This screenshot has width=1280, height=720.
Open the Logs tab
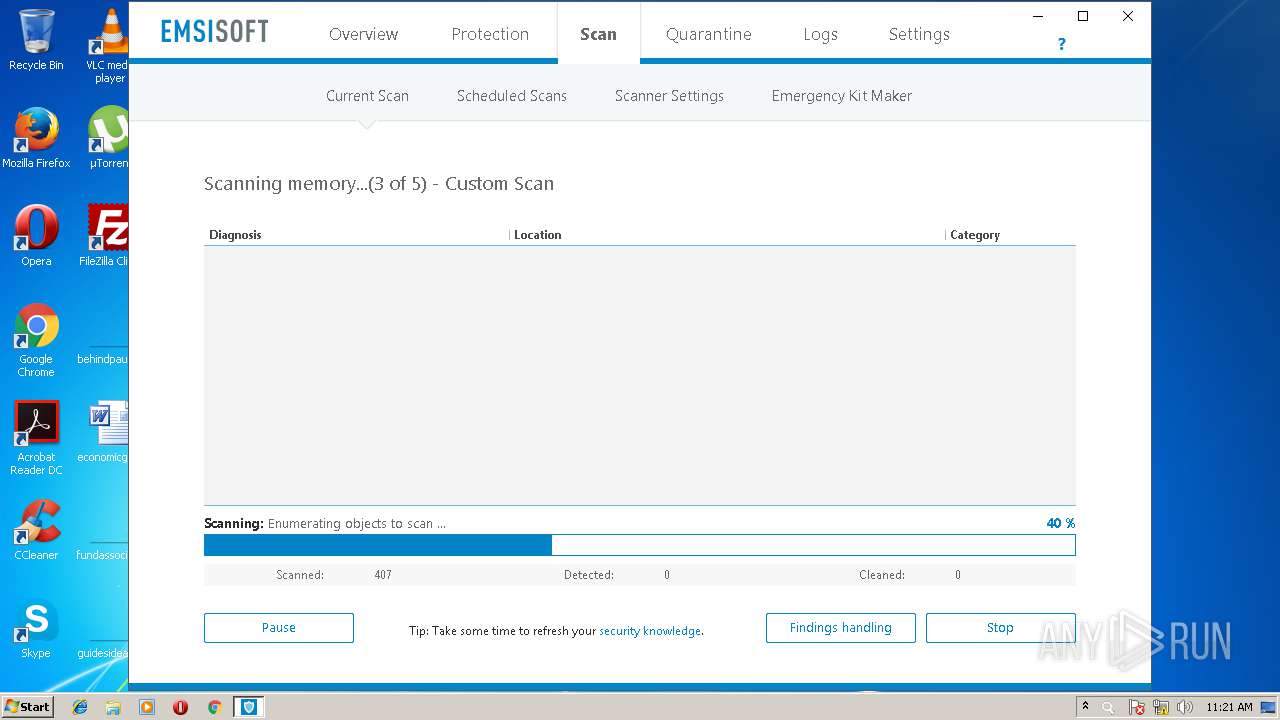pos(820,34)
